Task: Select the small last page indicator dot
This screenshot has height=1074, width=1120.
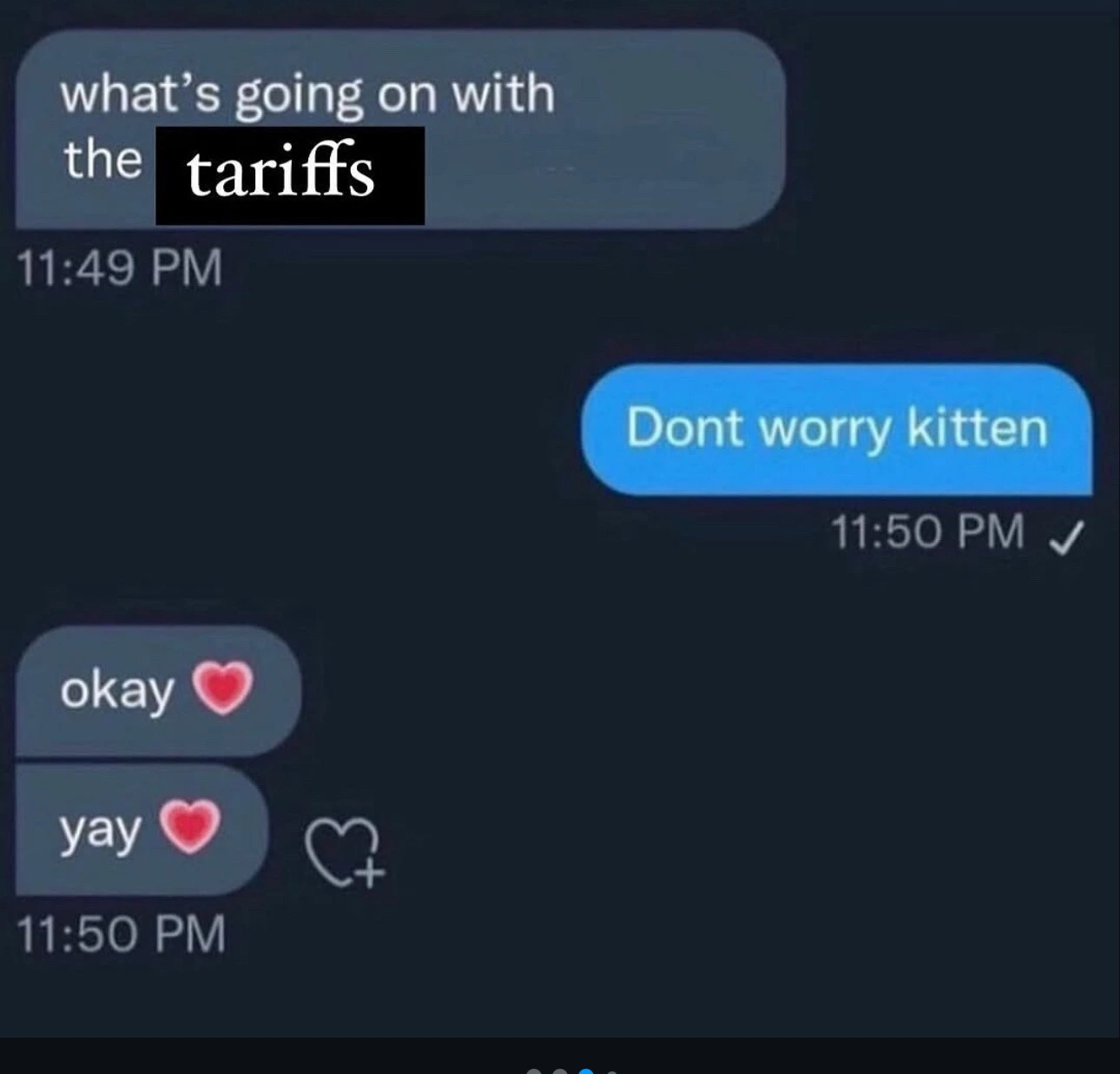Action: click(611, 1072)
